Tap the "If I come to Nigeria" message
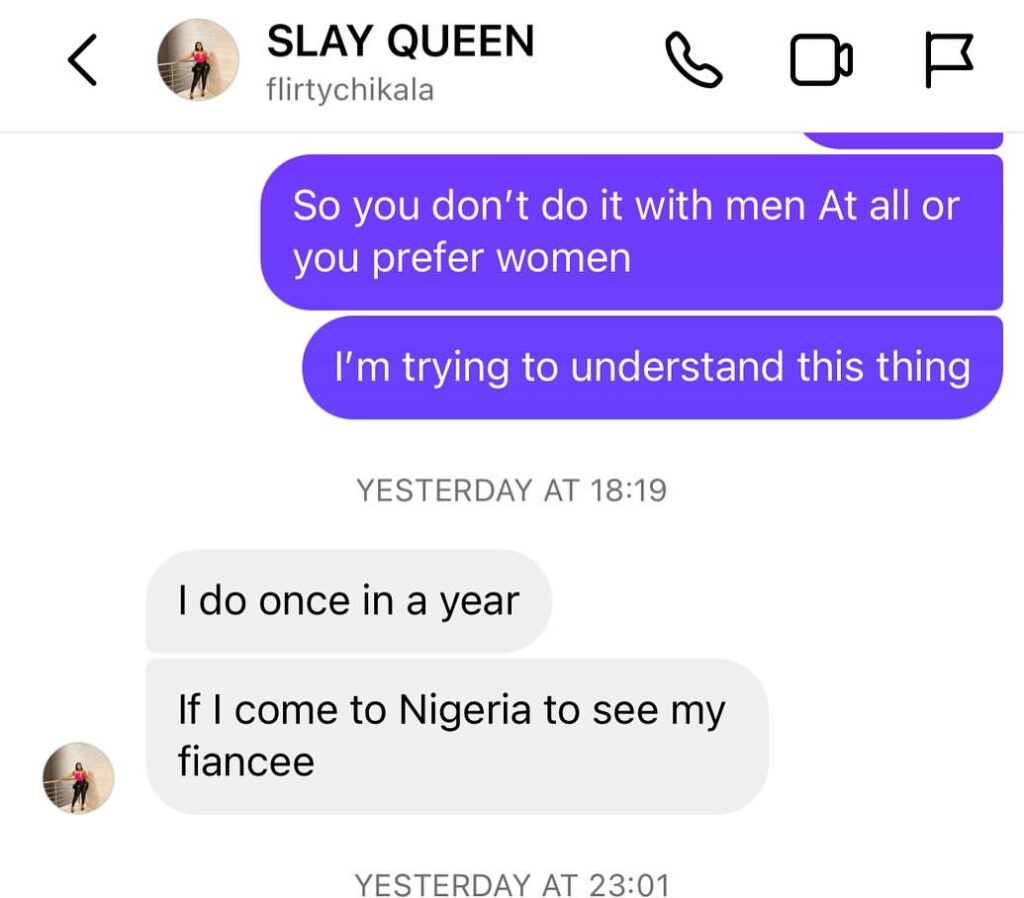The height and width of the screenshot is (898, 1024). tap(456, 735)
